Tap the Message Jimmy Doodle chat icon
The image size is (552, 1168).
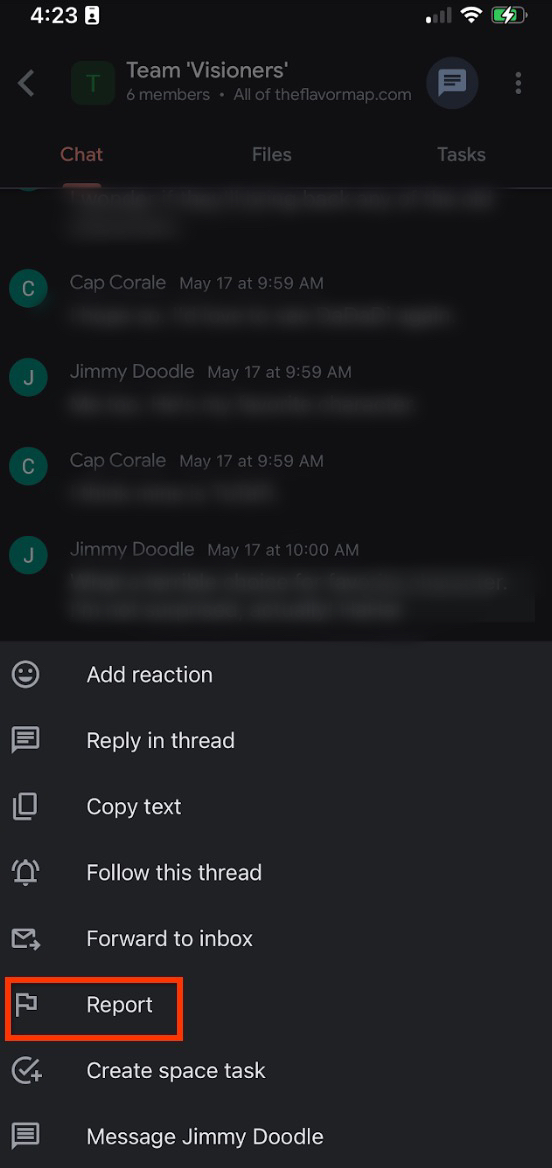click(25, 1137)
